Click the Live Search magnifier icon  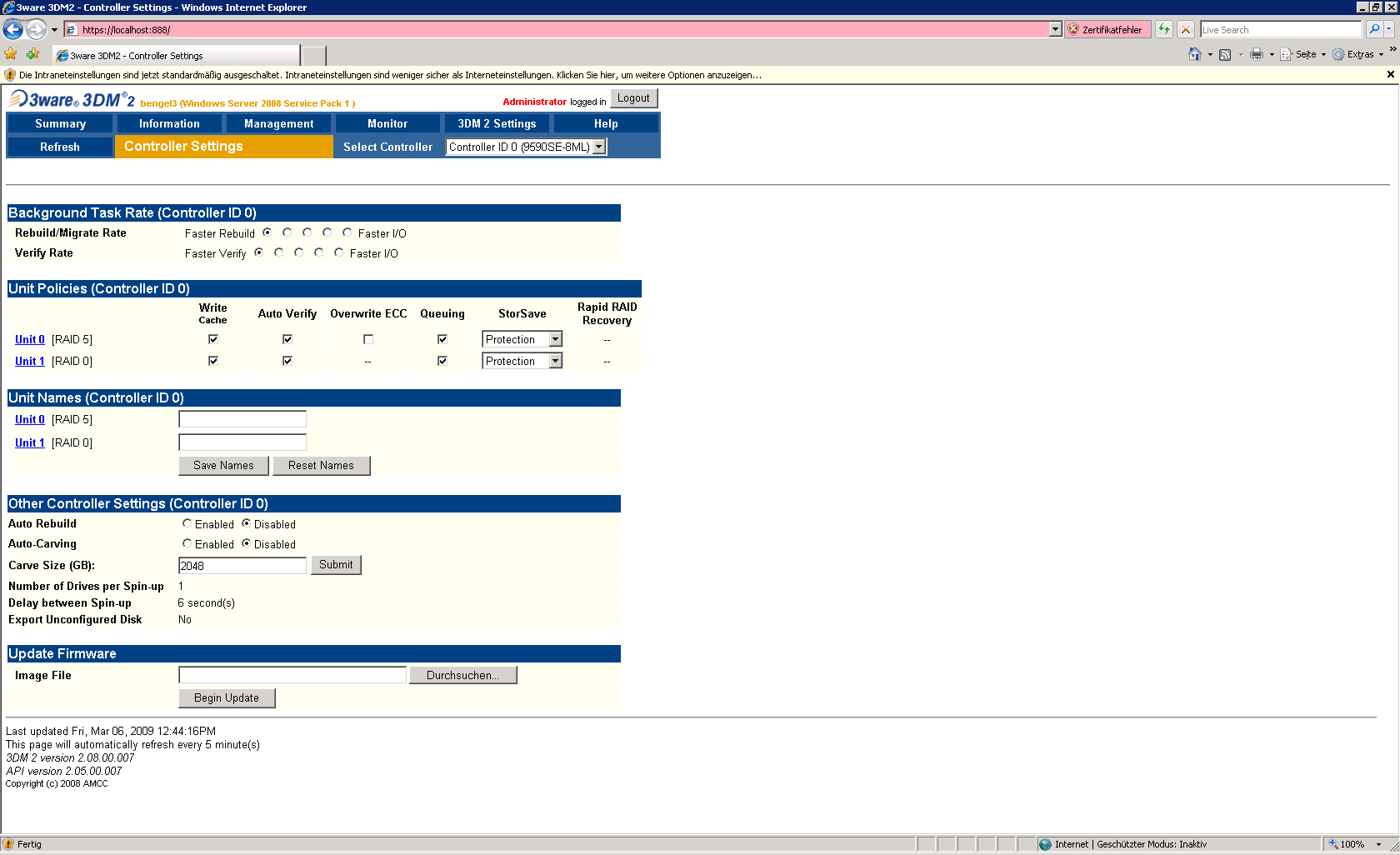click(x=1374, y=29)
